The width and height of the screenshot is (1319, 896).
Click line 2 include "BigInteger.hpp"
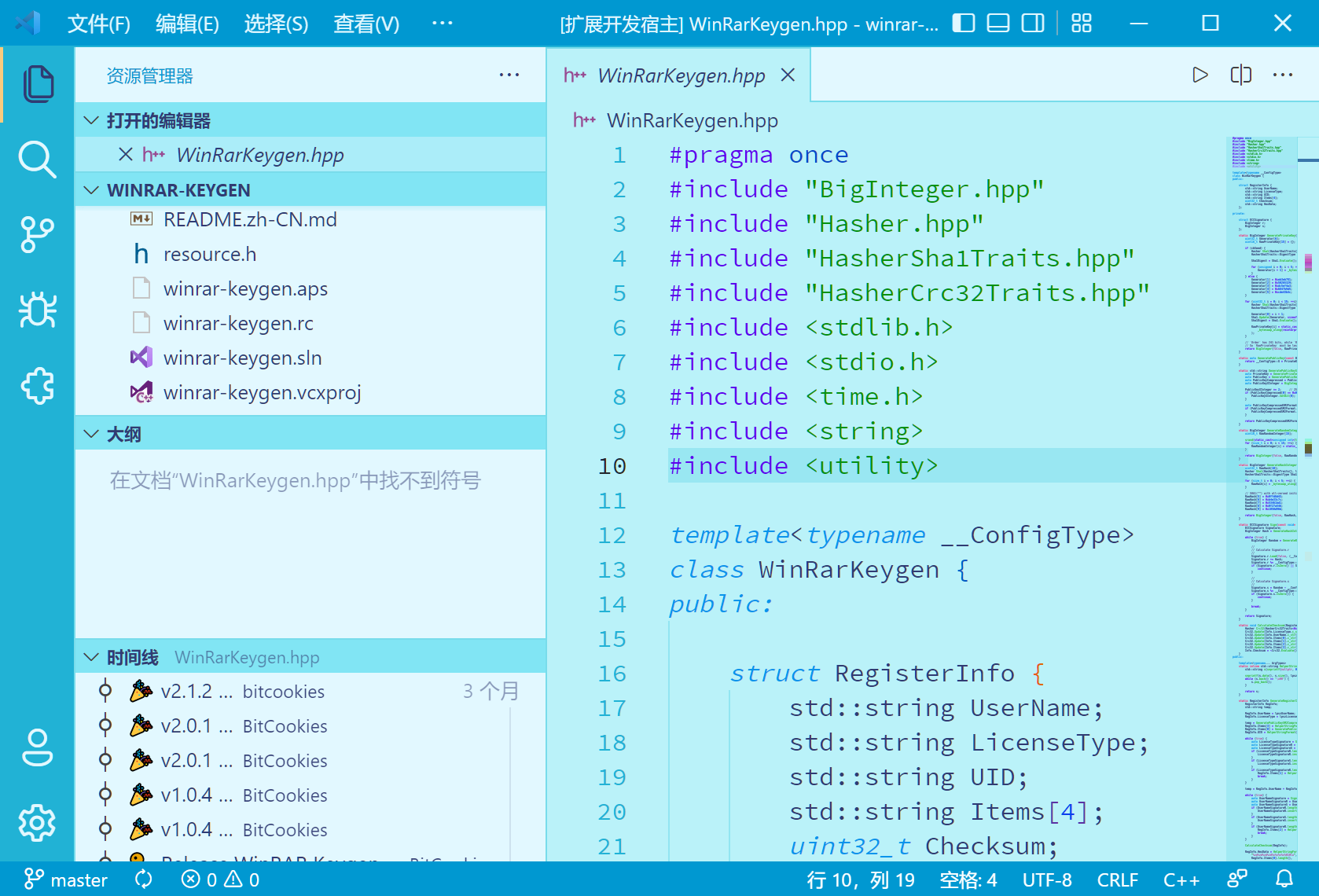[857, 189]
